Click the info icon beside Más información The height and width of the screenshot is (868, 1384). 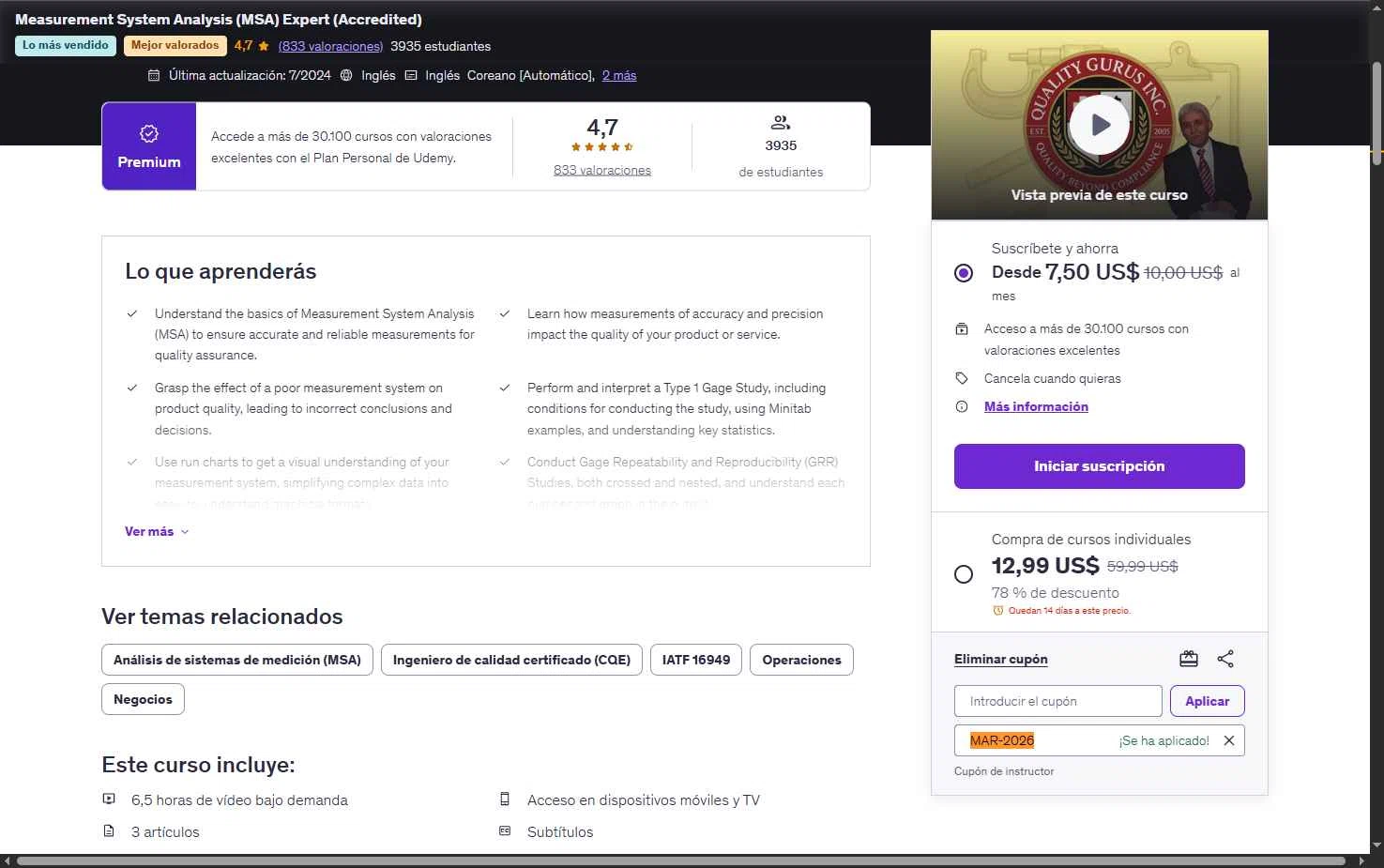tap(962, 406)
